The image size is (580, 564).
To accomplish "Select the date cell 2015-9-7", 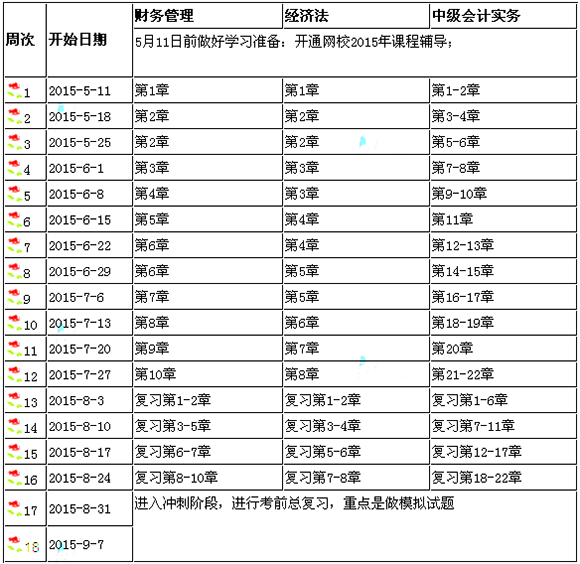I will [x=90, y=544].
